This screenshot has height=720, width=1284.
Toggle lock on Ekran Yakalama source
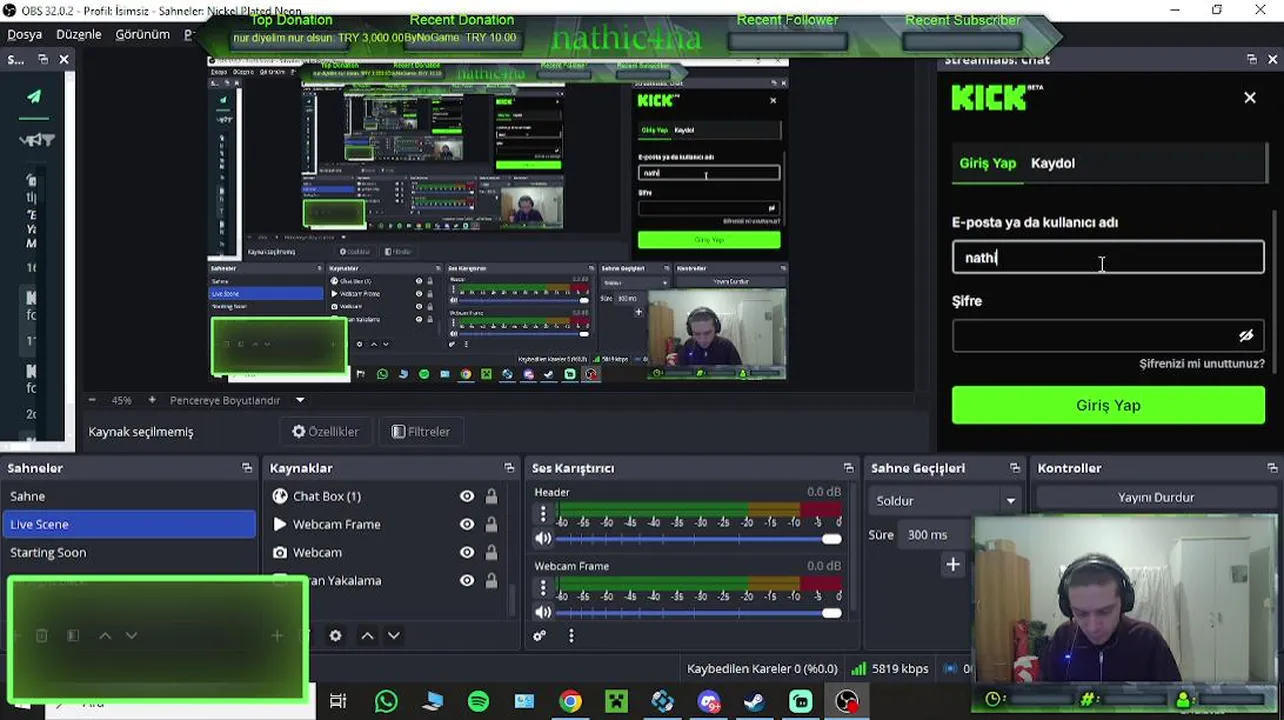[491, 580]
